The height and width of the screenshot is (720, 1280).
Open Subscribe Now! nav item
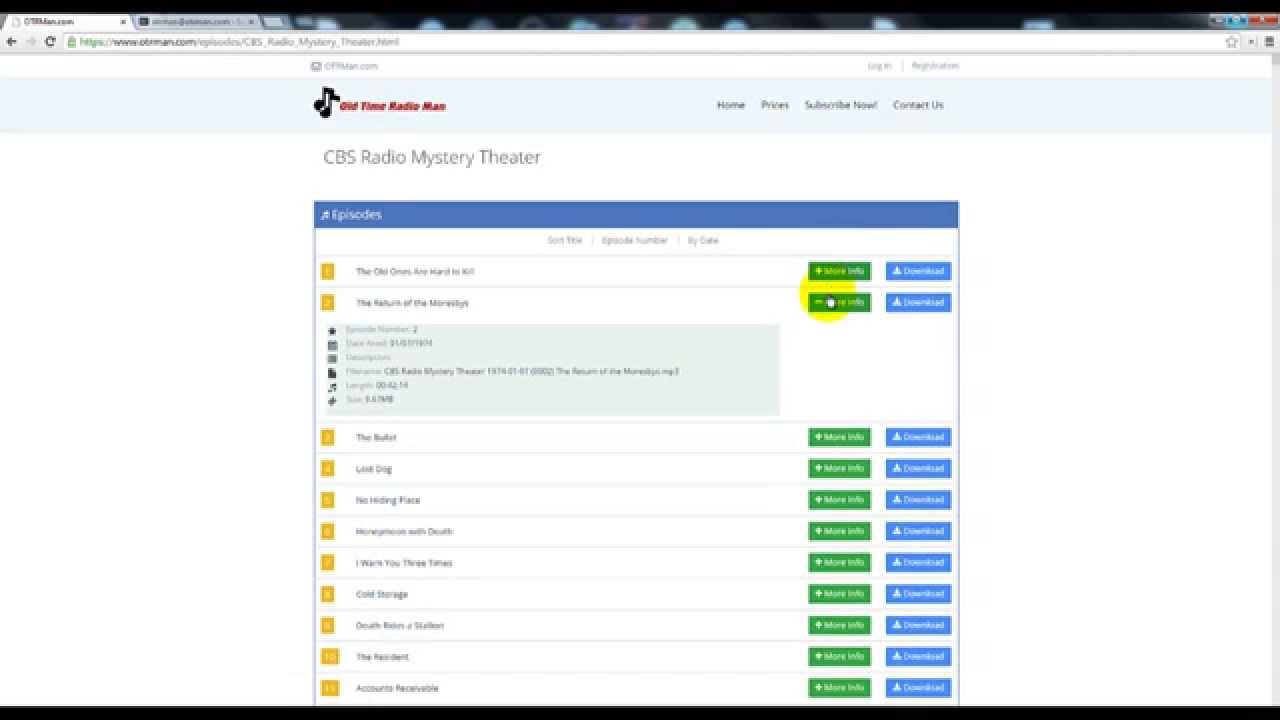pyautogui.click(x=841, y=105)
